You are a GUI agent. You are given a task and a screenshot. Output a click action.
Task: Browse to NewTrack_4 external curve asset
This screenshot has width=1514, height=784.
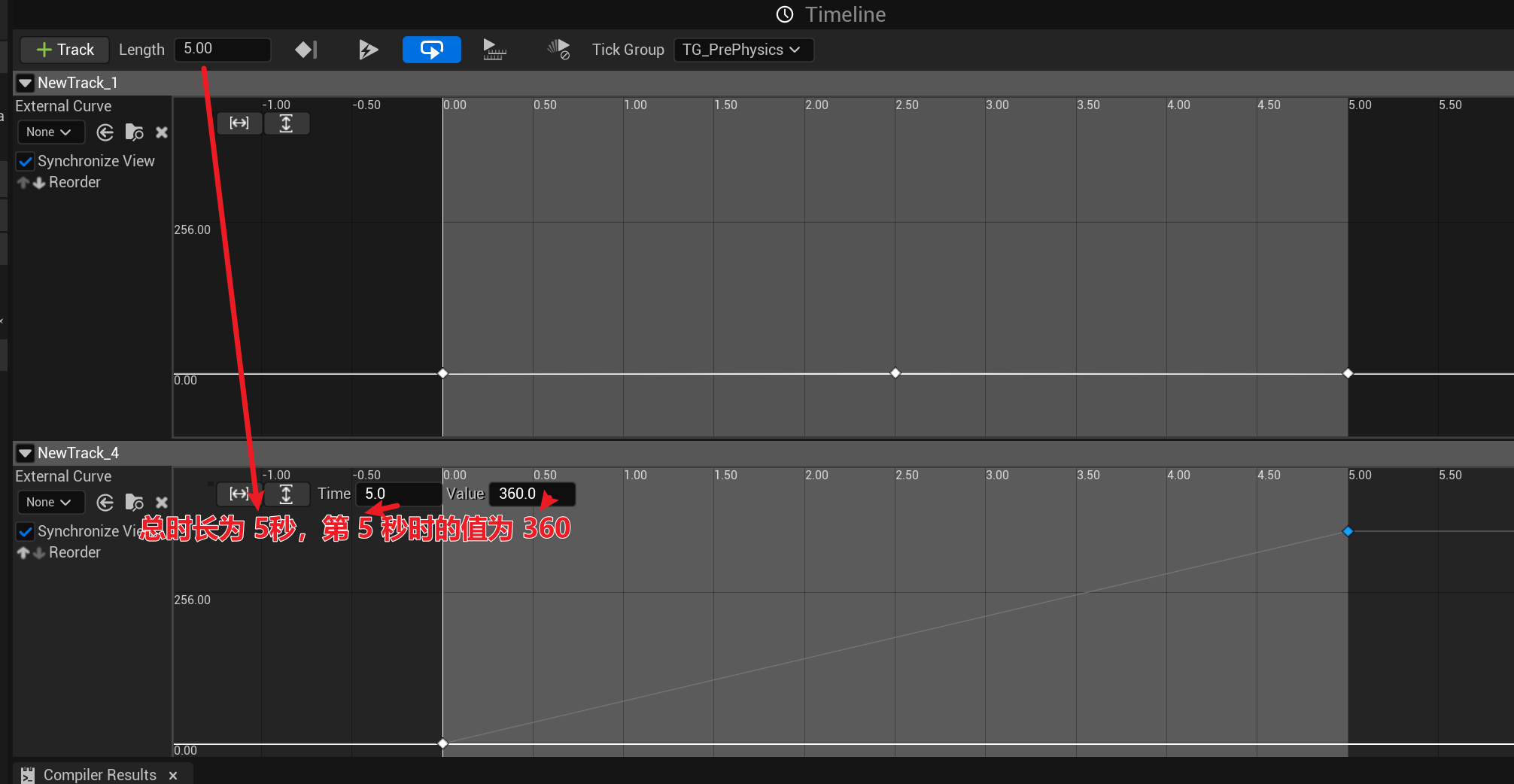pos(134,503)
